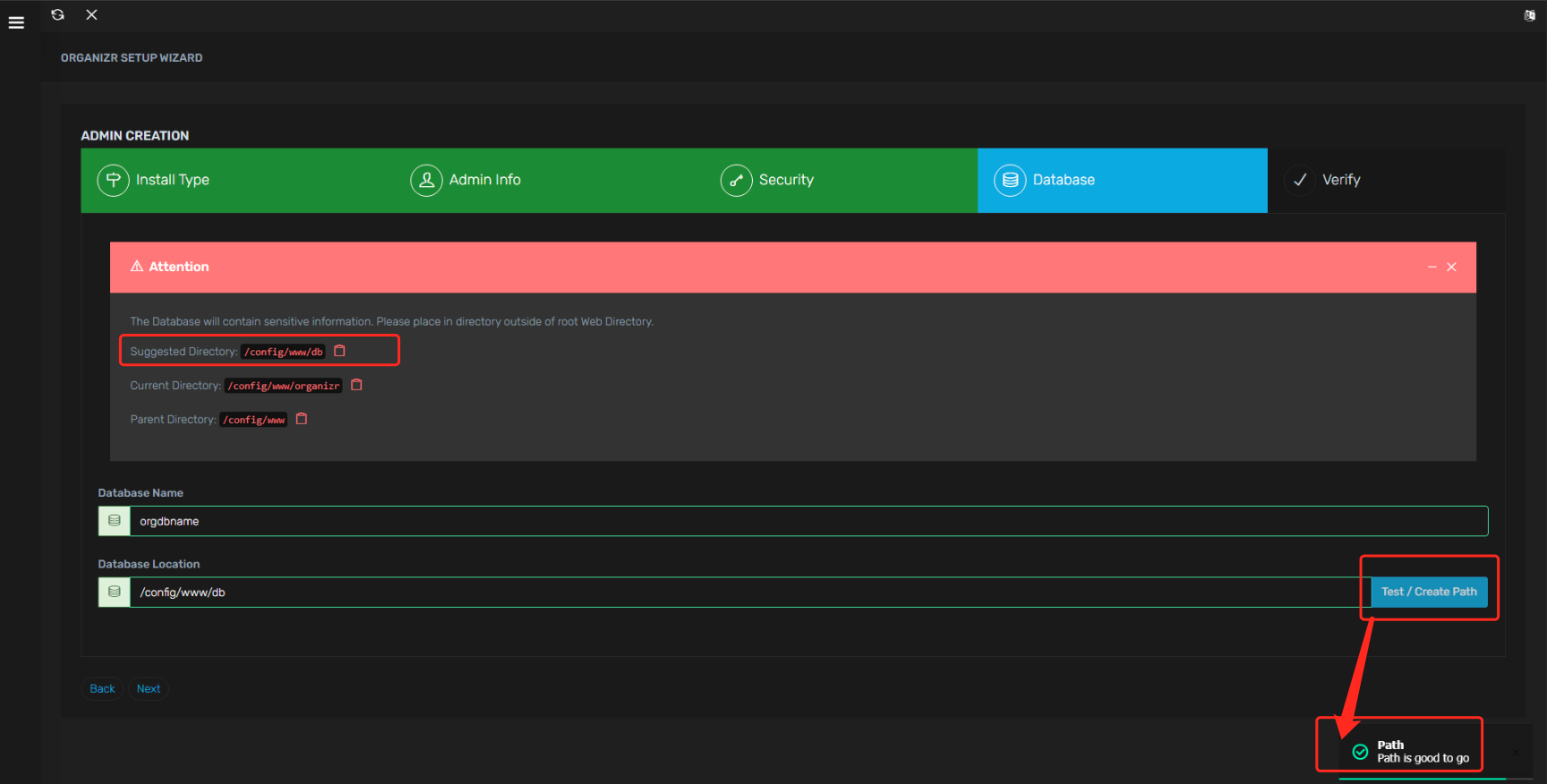Click the sensitive information warning sentence
Viewport: 1547px width, 784px height.
coord(392,321)
